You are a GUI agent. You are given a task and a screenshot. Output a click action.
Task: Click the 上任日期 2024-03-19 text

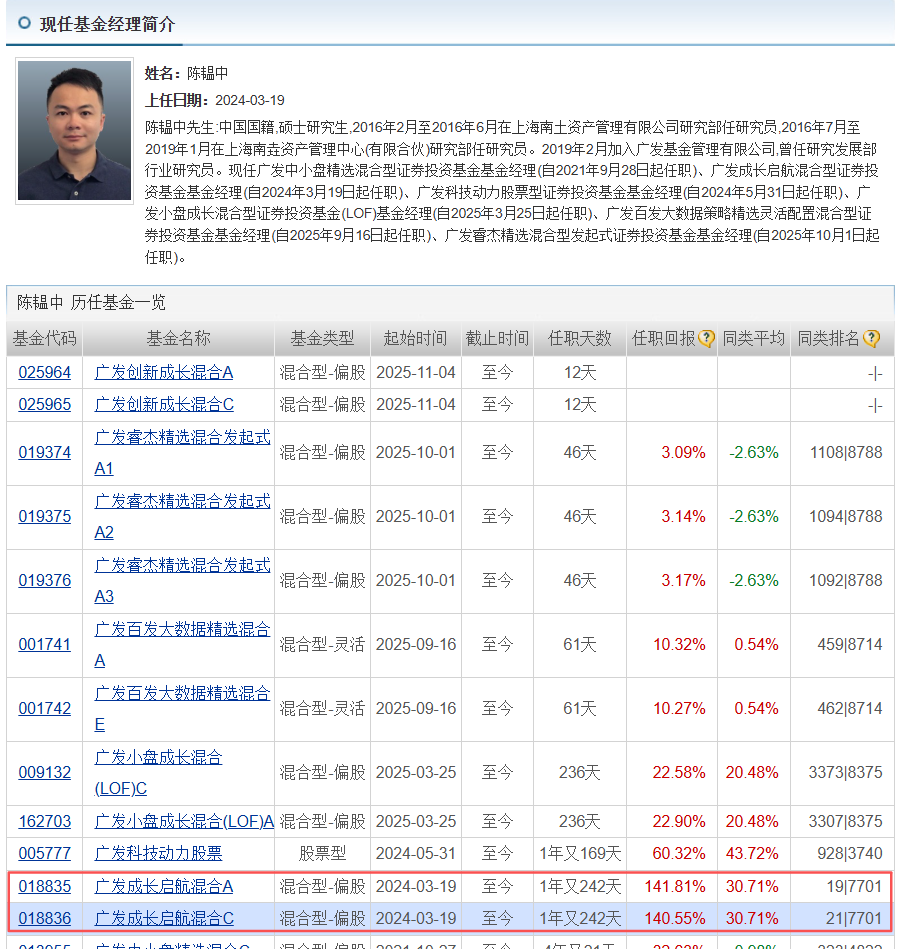point(215,100)
